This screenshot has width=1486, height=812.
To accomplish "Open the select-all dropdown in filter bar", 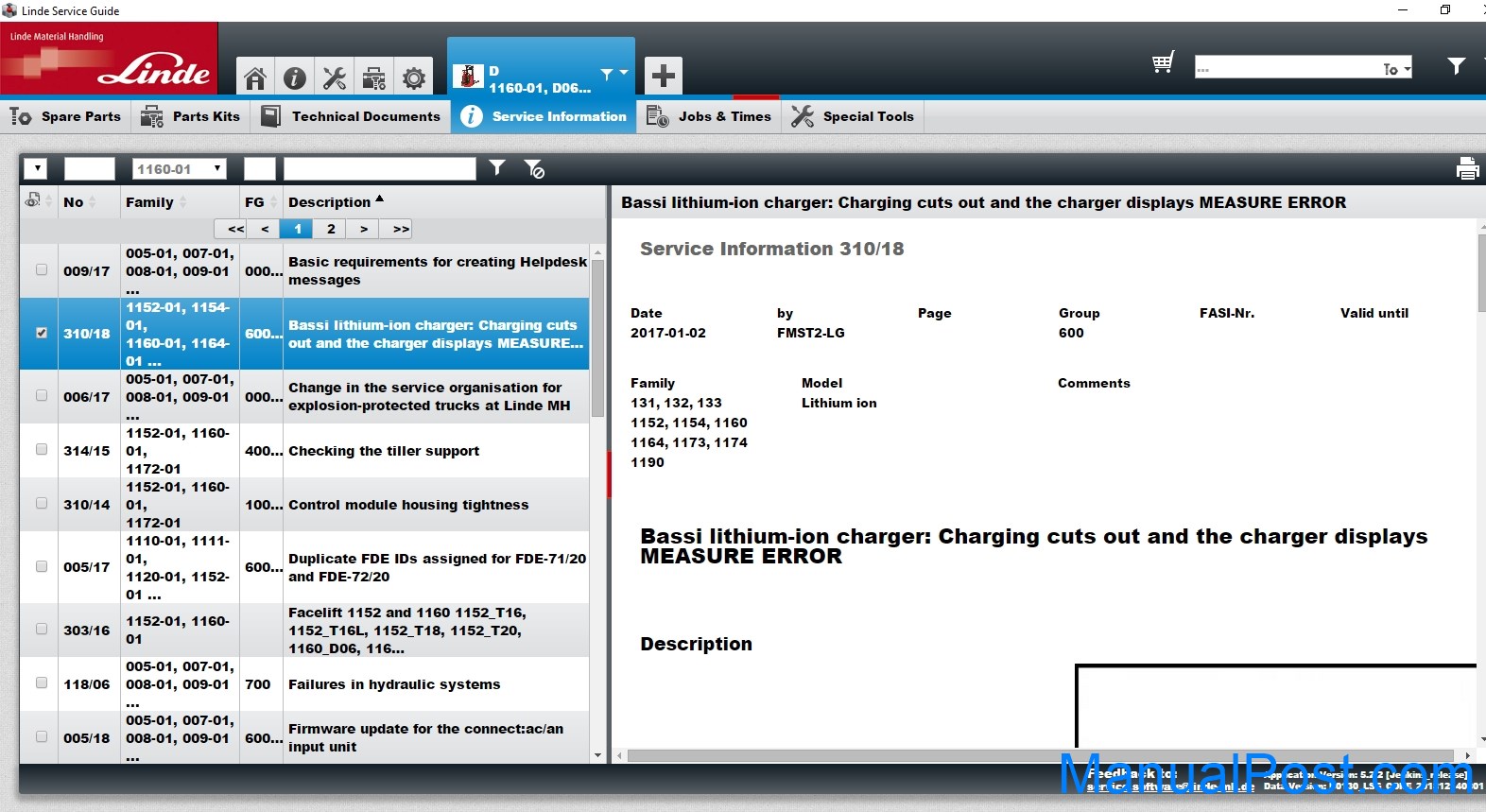I will click(36, 168).
